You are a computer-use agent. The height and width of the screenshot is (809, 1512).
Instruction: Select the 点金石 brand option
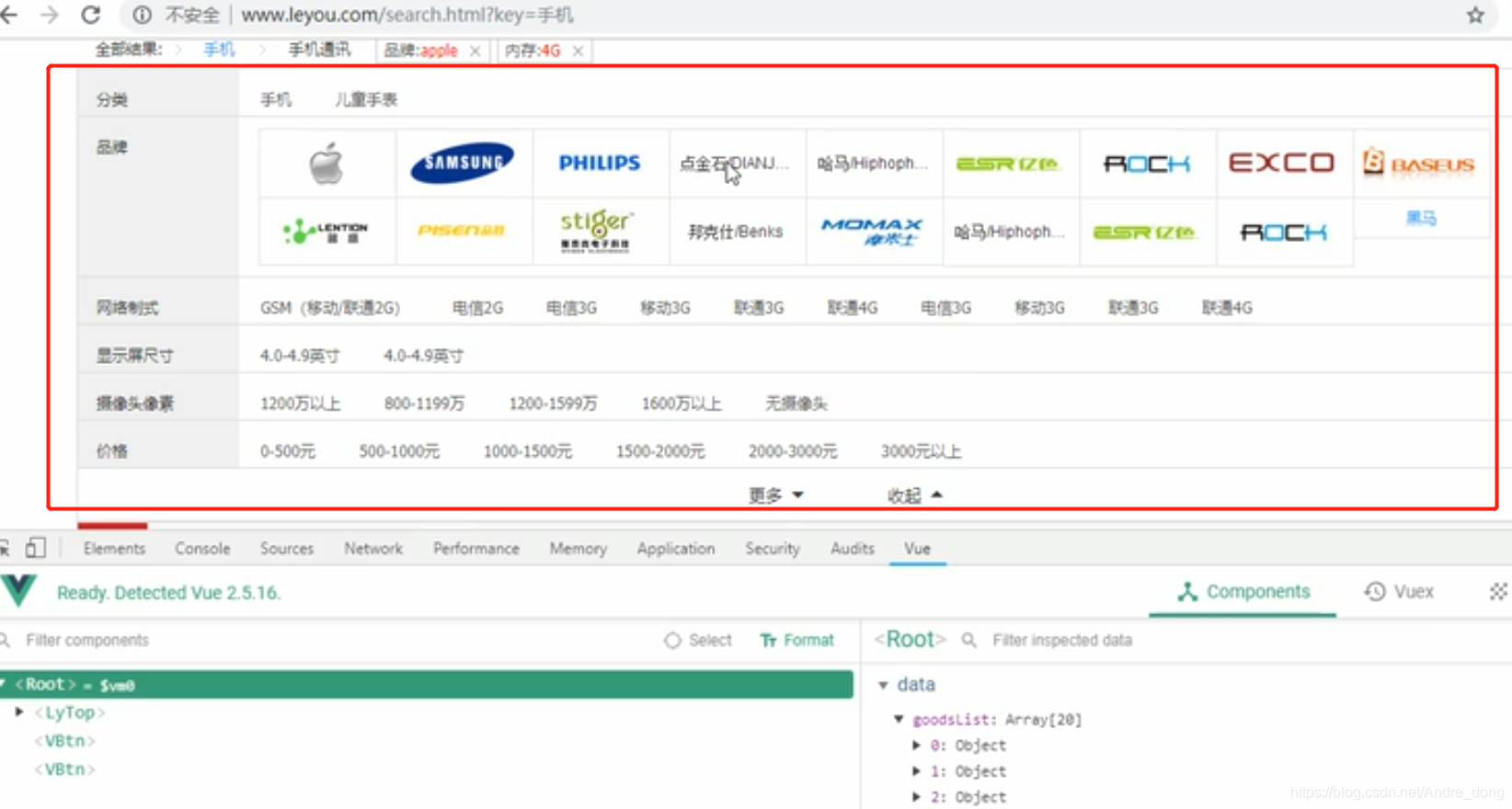735,164
